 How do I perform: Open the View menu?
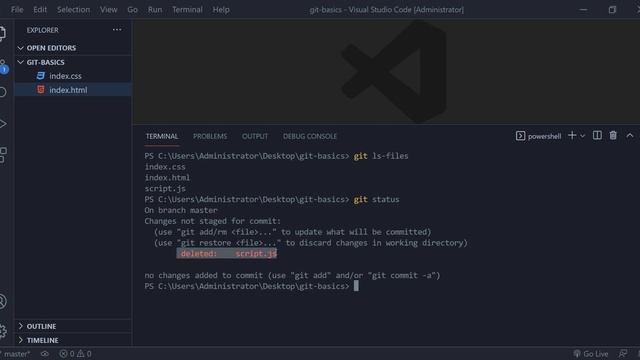point(109,9)
